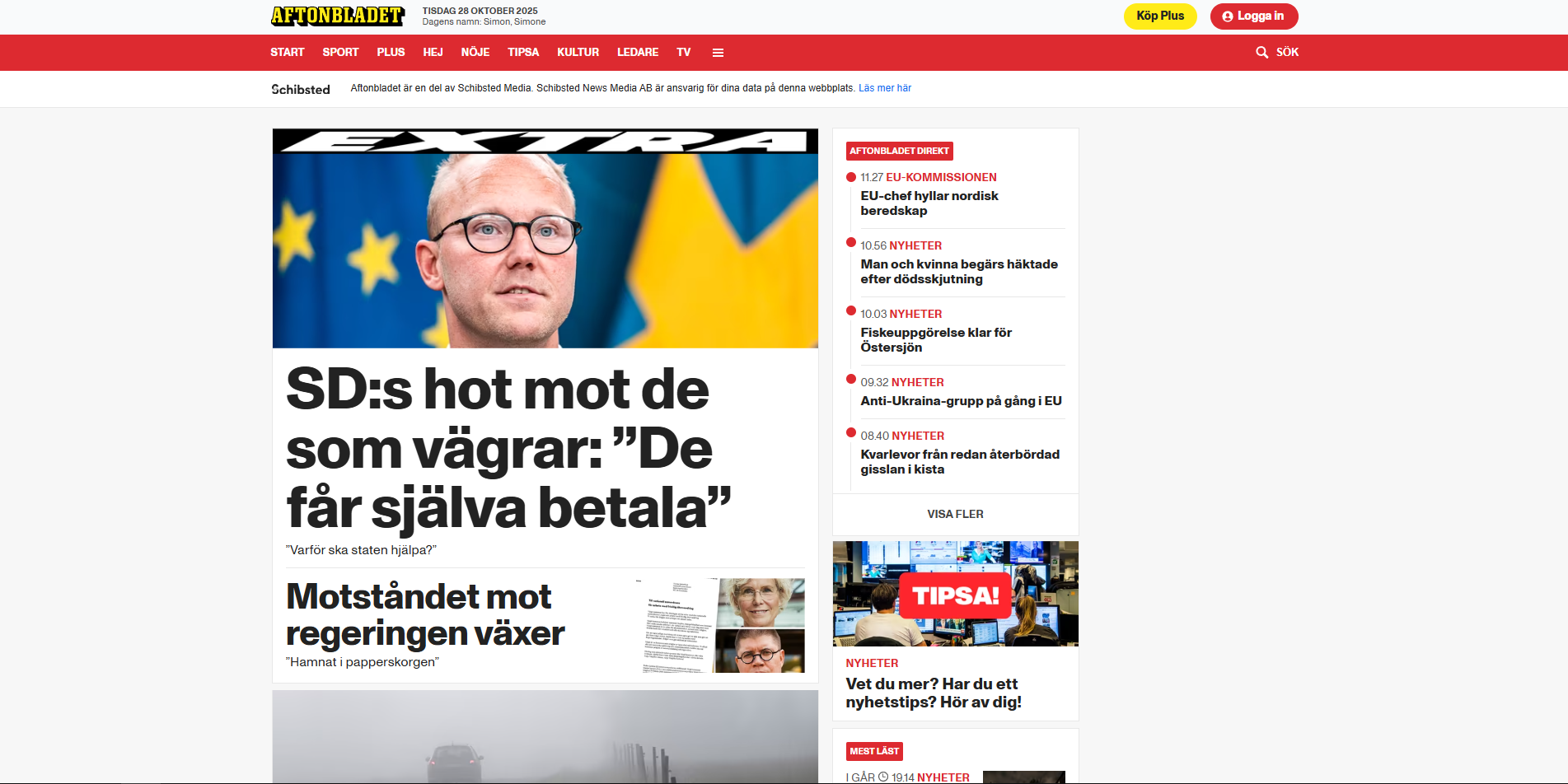
Task: Open Fiskeuppgörelse klar för Östersjön item
Action: click(x=936, y=340)
